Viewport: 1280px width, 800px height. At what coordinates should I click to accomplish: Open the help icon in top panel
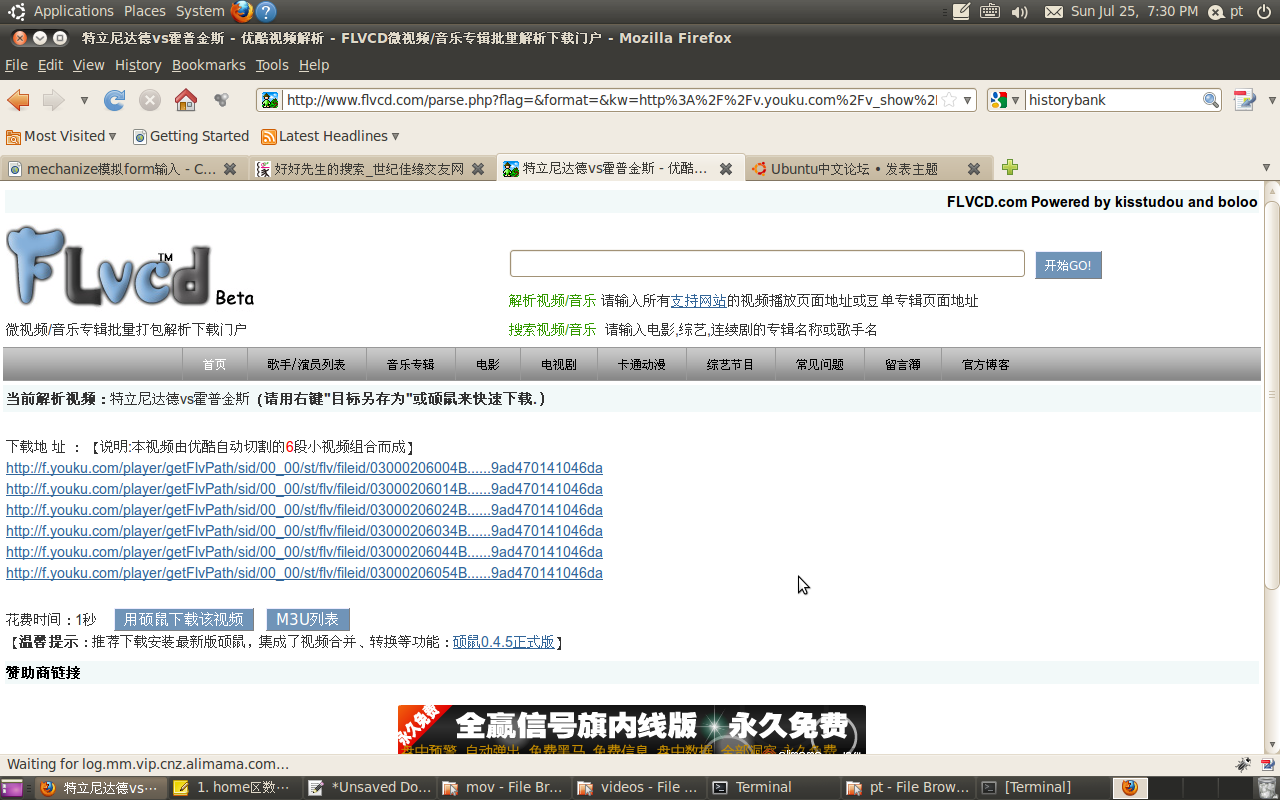tap(265, 12)
